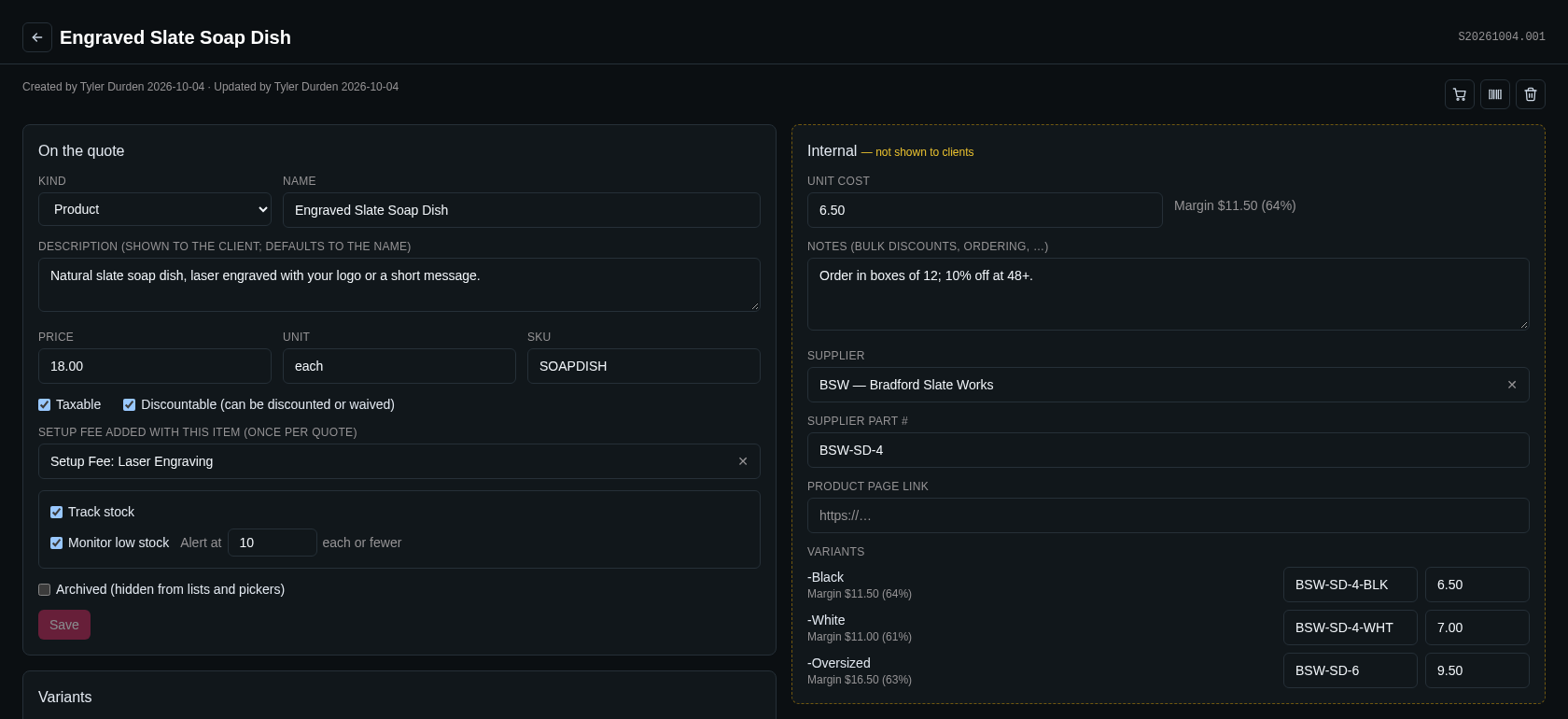Click the Variants section heading
This screenshot has height=719, width=1568.
click(65, 698)
